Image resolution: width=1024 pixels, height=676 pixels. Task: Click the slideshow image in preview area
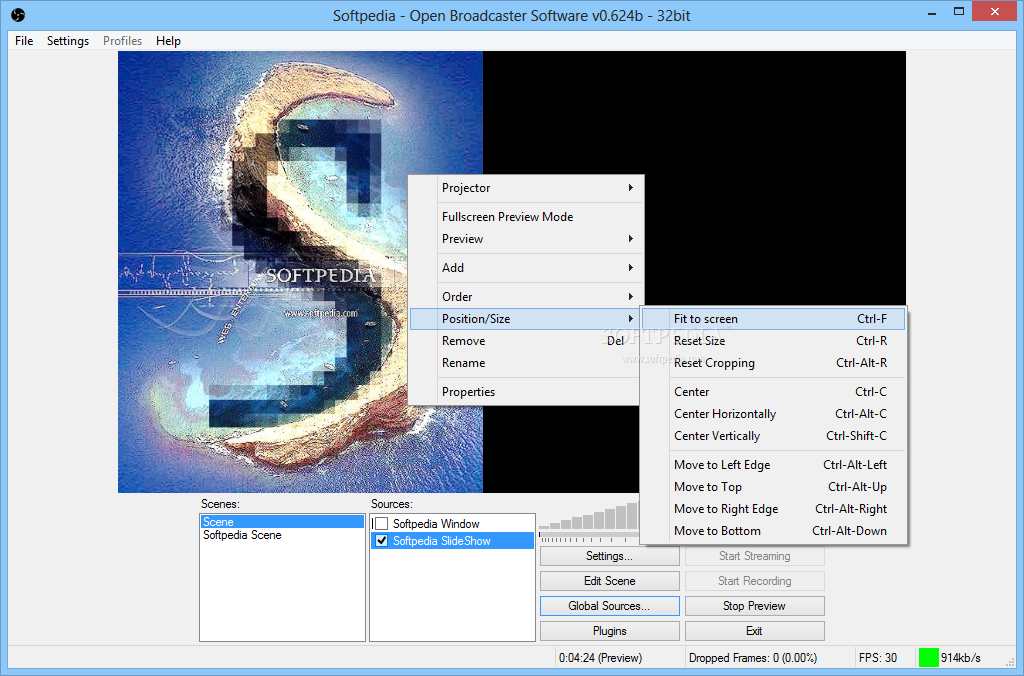pyautogui.click(x=300, y=272)
